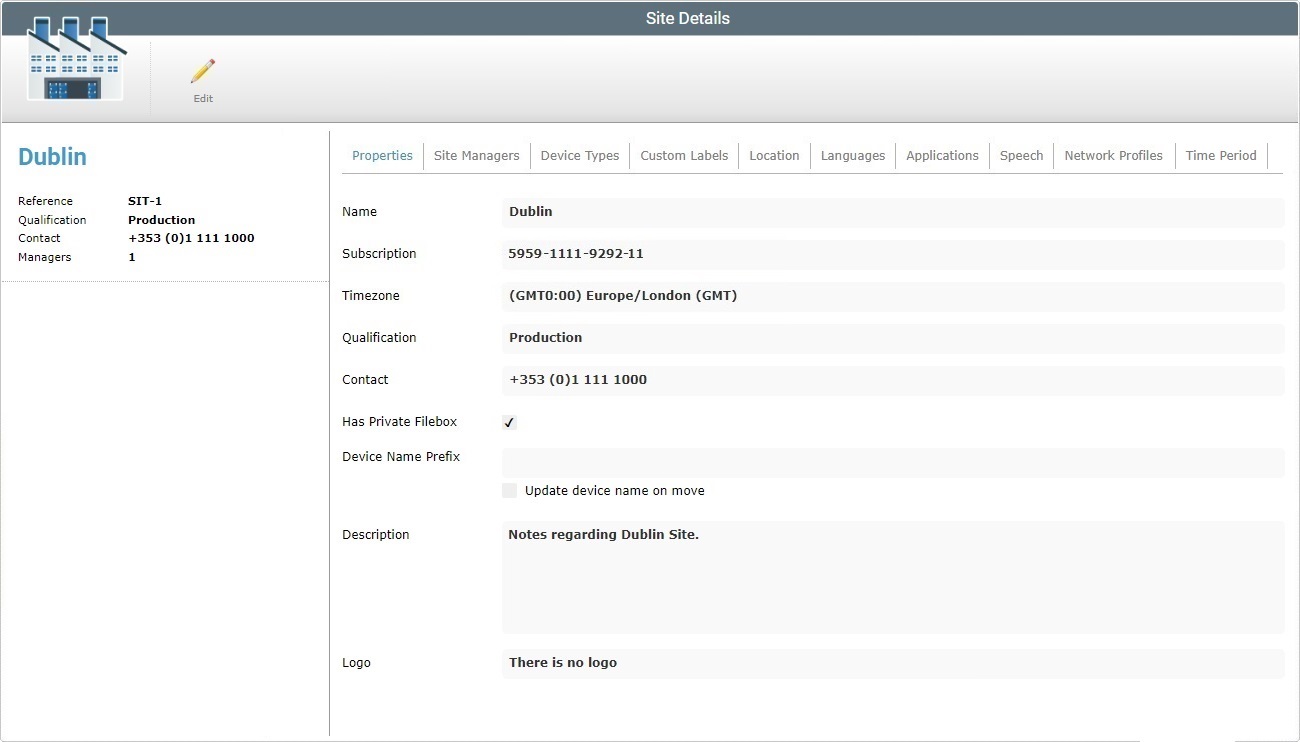Select the Timezone field
The image size is (1300, 742).
coord(893,296)
